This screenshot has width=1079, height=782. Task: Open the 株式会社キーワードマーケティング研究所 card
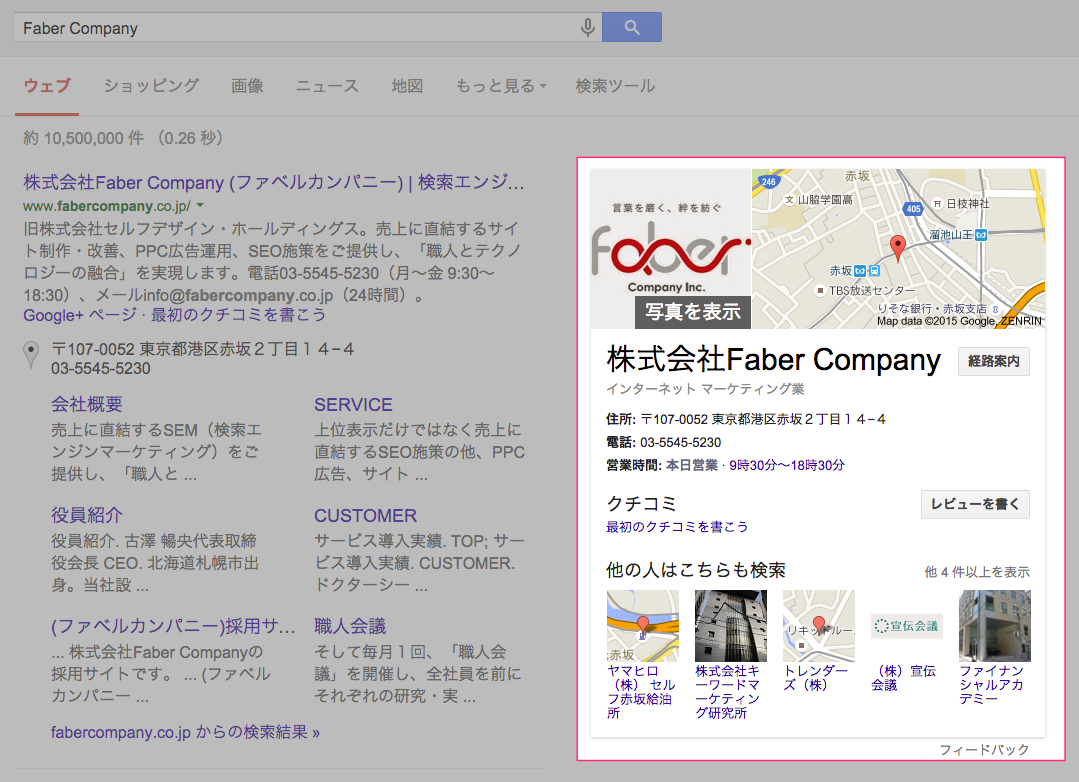coord(730,655)
